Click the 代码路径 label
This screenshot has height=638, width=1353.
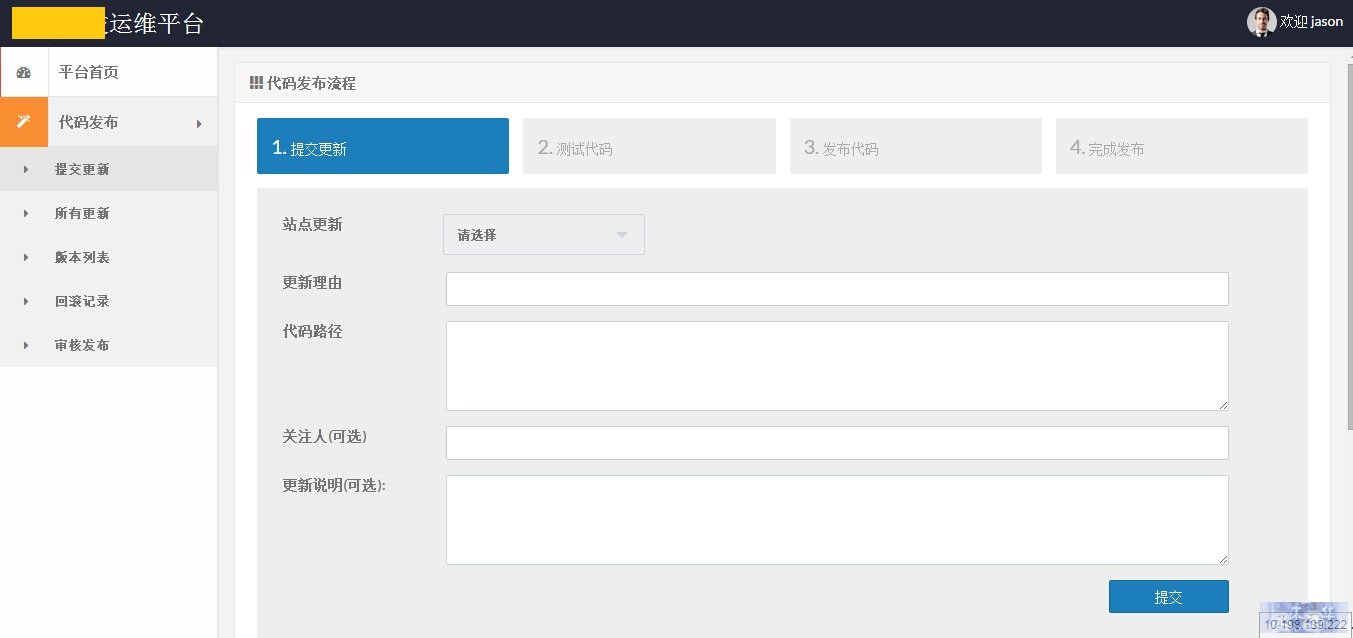313,331
